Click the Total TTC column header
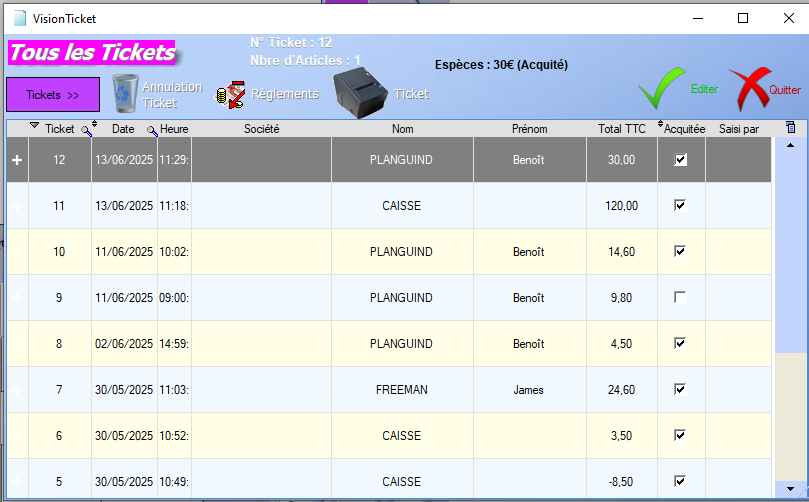Screen dimensions: 809x502 [x=621, y=129]
